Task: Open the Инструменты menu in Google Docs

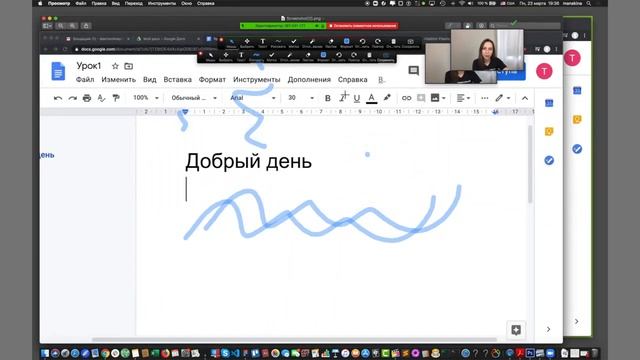Action: click(257, 80)
